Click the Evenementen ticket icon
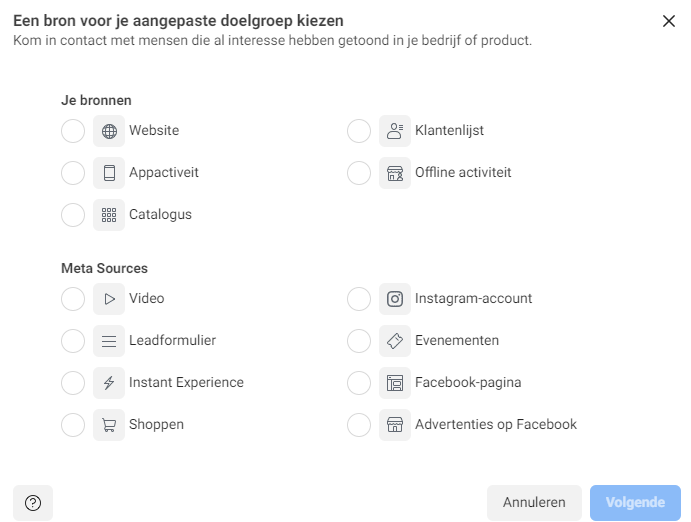 pyautogui.click(x=395, y=341)
